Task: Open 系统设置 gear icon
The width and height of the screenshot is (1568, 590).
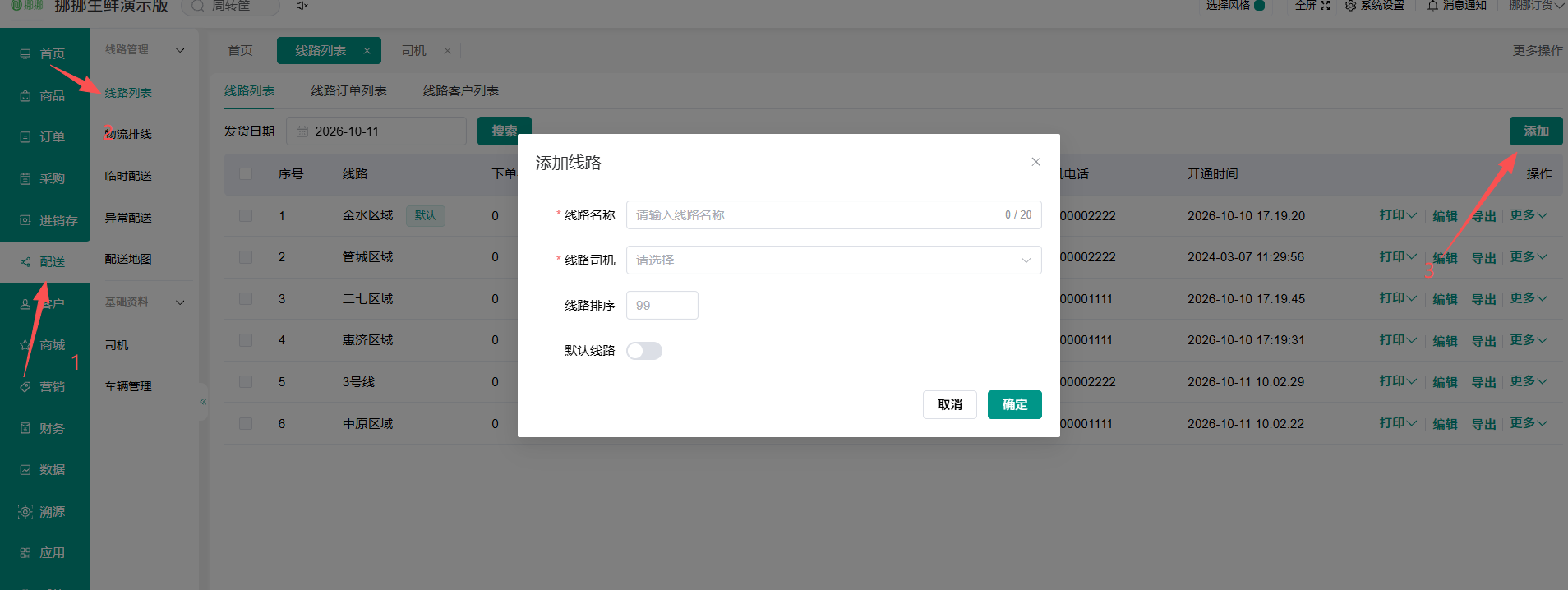Action: point(1350,6)
